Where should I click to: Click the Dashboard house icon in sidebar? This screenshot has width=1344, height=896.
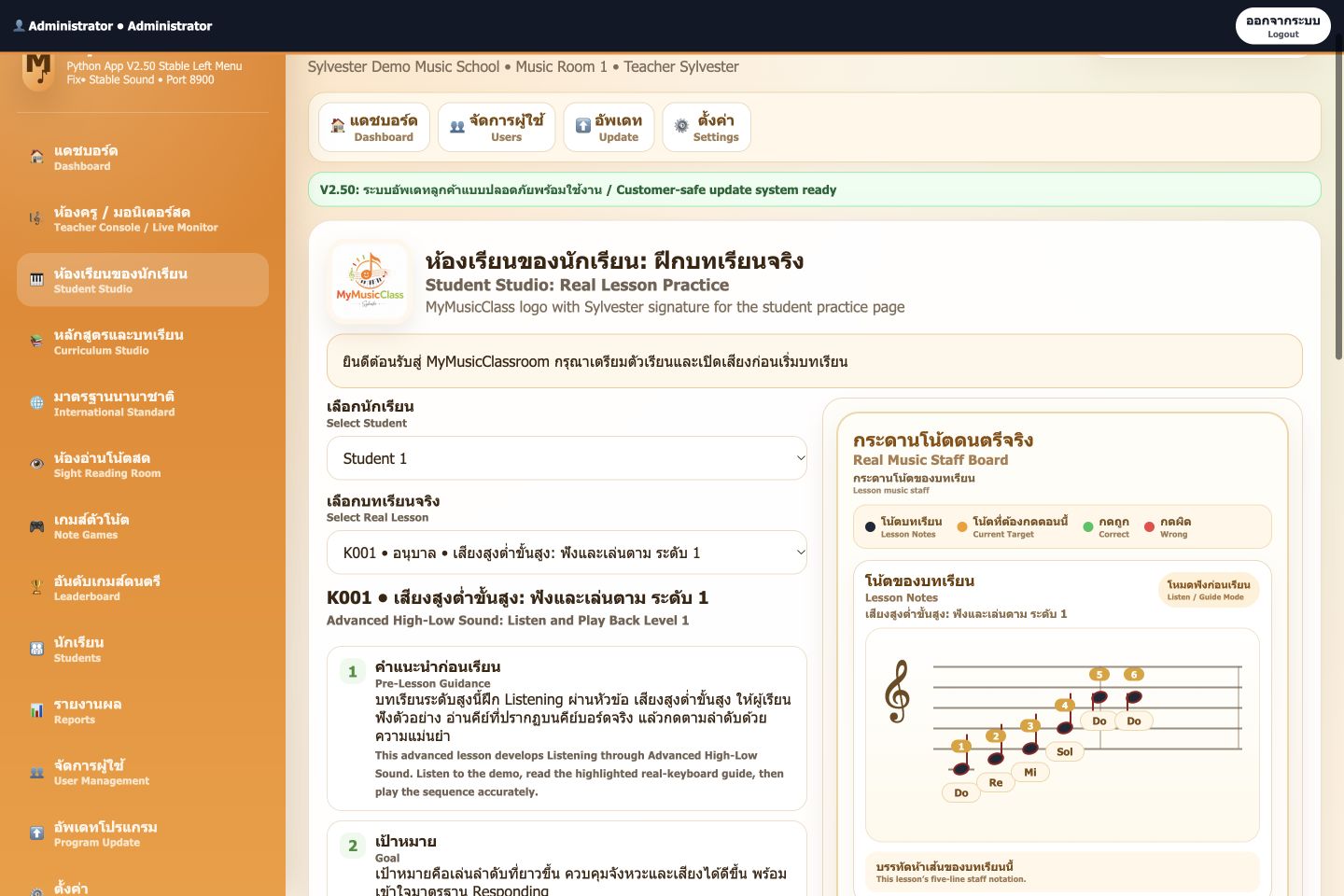(36, 157)
